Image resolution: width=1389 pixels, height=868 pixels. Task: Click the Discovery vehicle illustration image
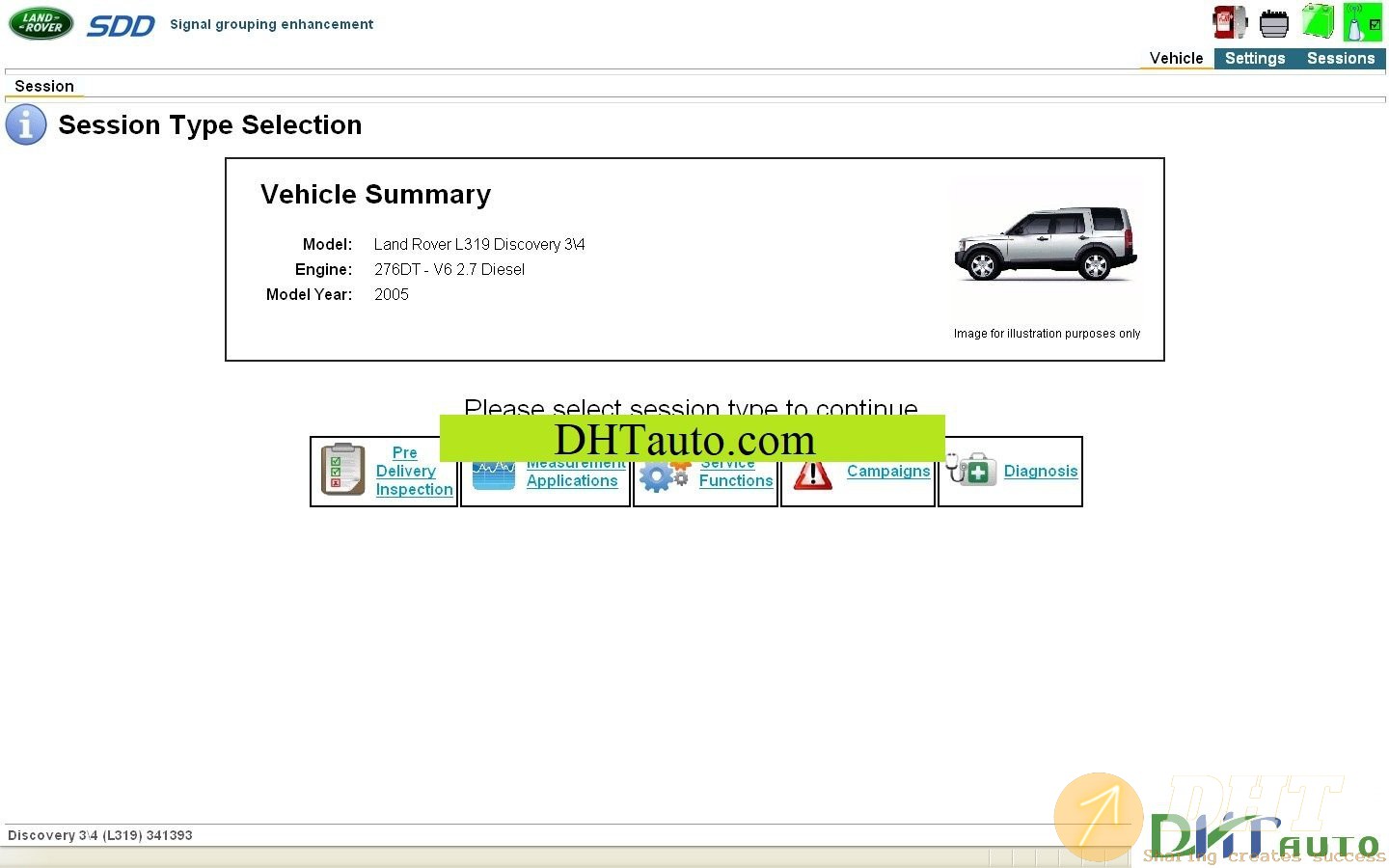1046,243
